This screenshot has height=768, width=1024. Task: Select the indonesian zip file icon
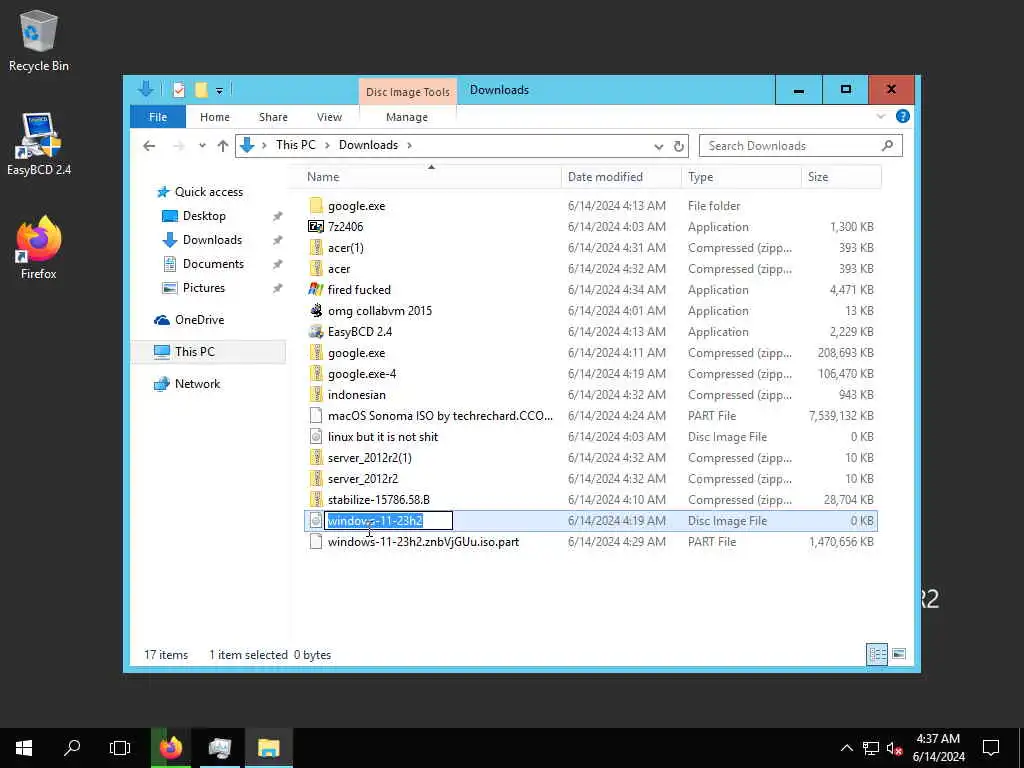coord(316,394)
